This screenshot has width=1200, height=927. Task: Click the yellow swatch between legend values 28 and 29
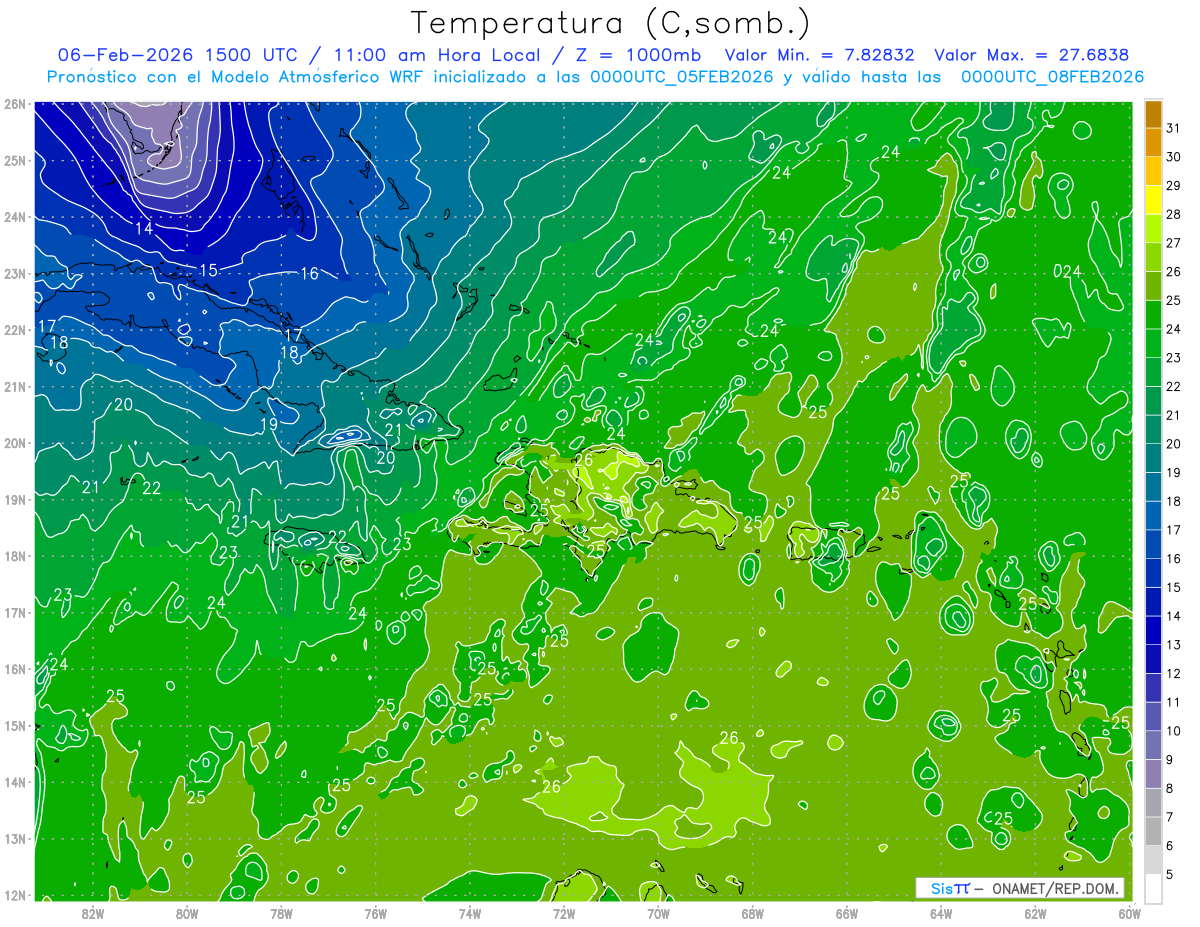tap(1153, 200)
